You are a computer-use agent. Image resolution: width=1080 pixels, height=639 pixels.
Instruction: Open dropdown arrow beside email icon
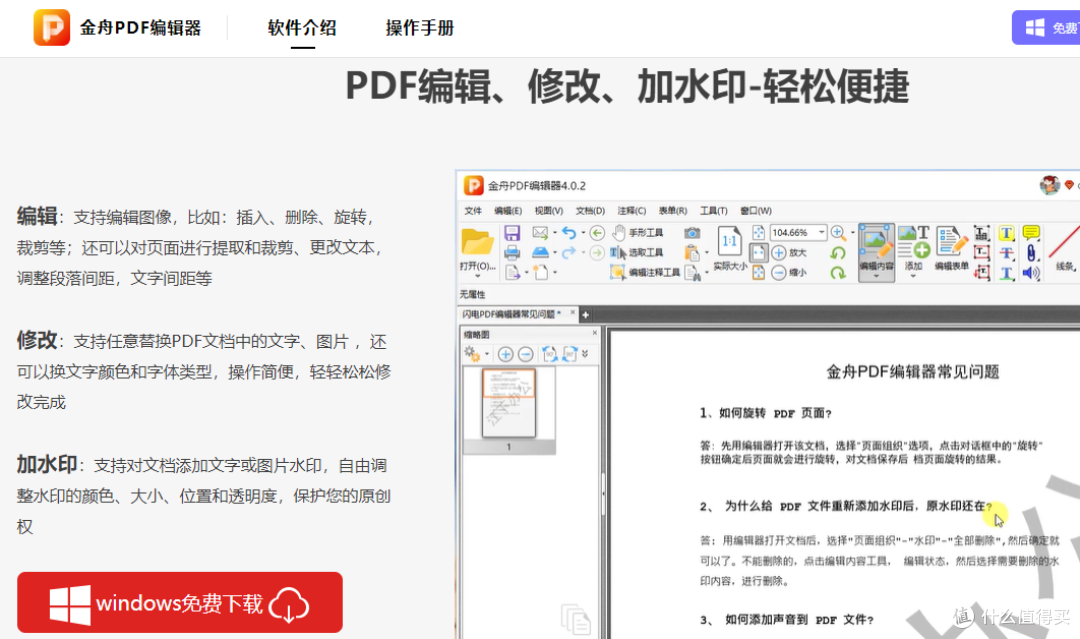[x=554, y=233]
